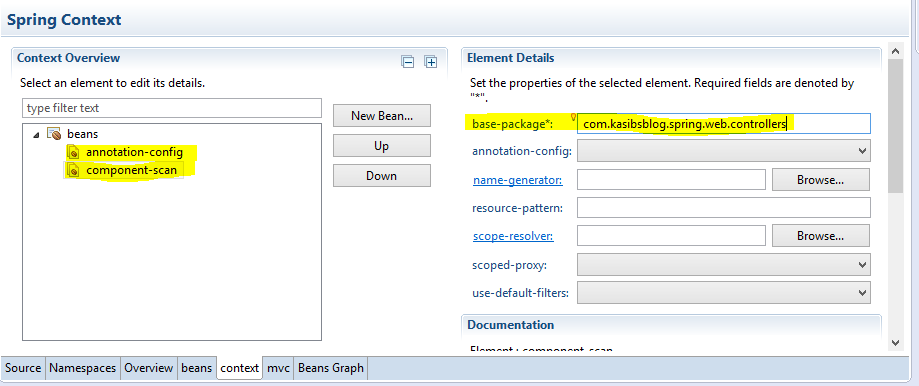Select the context tab
Image resolution: width=919 pixels, height=386 pixels.
pos(239,368)
